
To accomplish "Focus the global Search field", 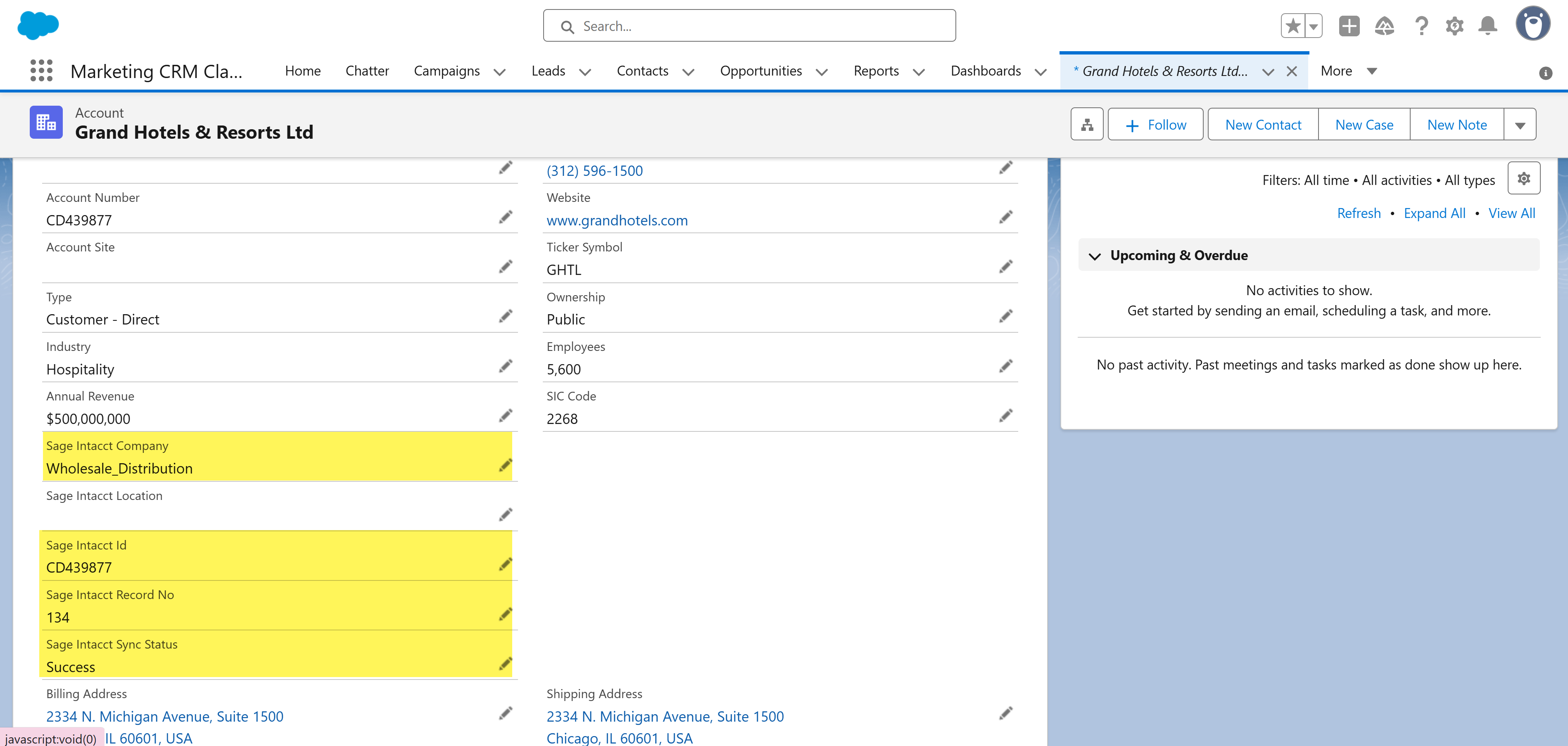I will [x=749, y=26].
